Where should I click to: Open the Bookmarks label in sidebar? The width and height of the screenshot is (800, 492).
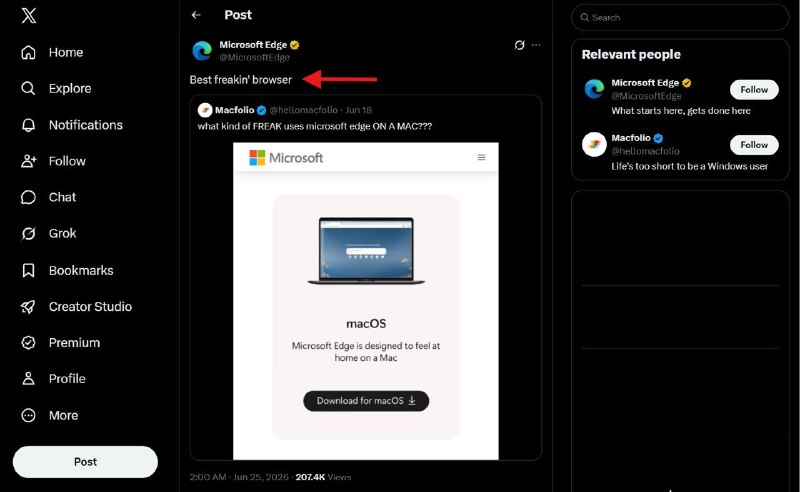[x=81, y=270]
